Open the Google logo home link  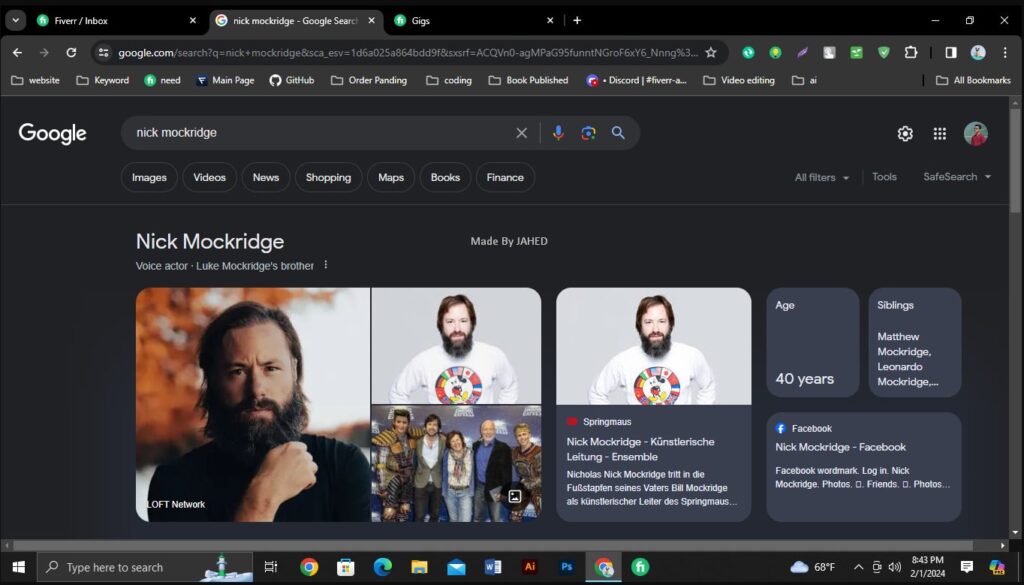click(52, 134)
